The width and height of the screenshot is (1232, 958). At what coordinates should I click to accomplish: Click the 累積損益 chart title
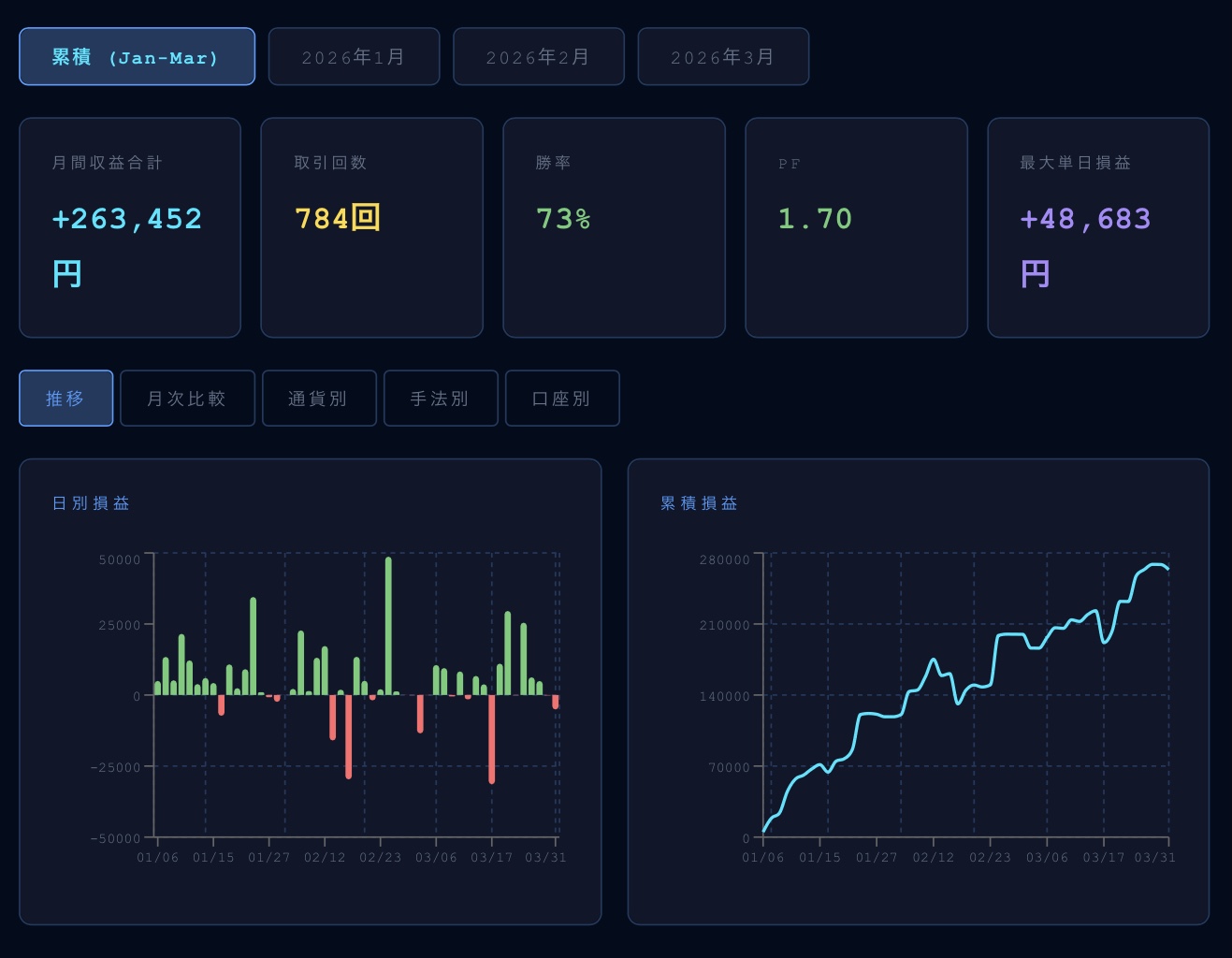[x=699, y=503]
